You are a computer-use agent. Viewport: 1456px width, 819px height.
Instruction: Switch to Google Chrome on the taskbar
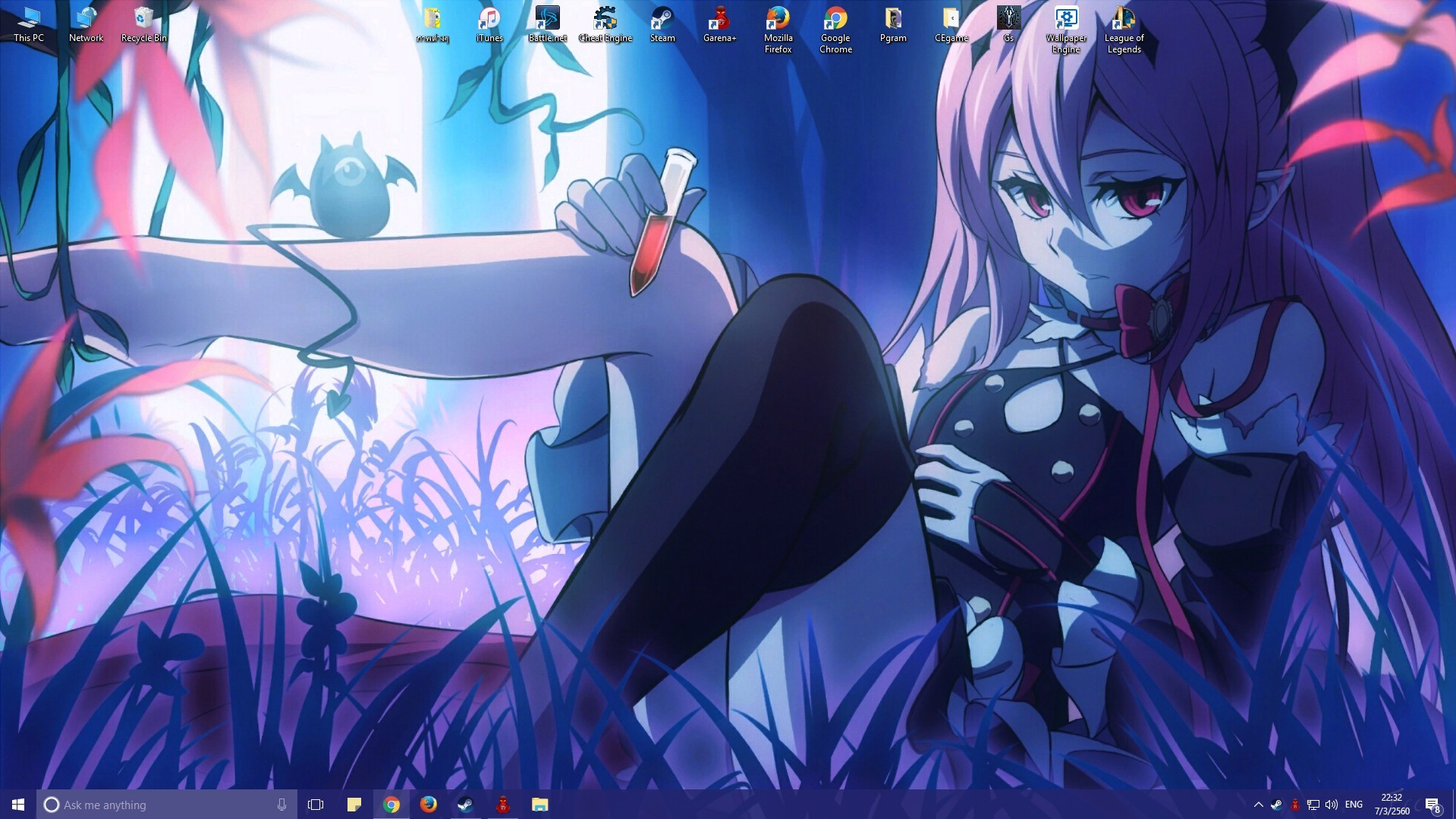(392, 805)
